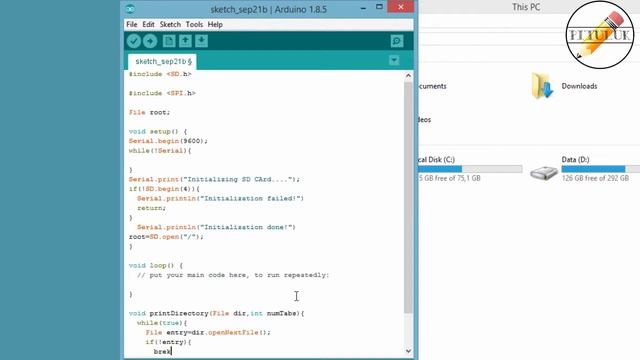This screenshot has width=640, height=360.
Task: Click the 'void printDirectory' function line
Action: 217,313
